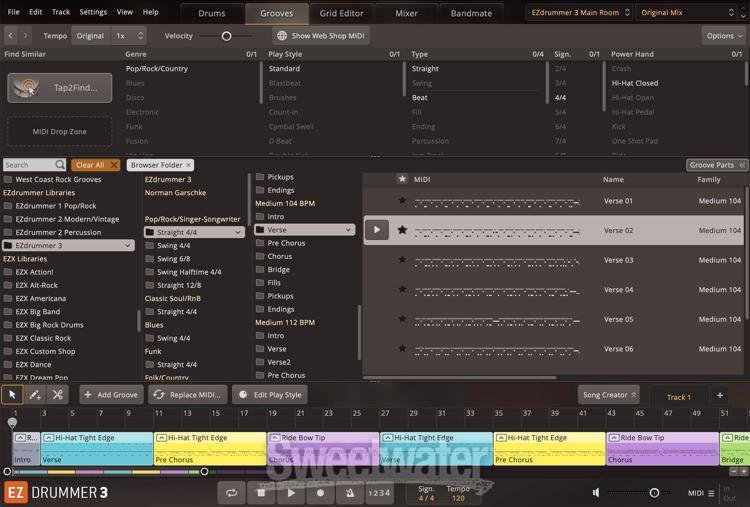The image size is (750, 507).
Task: Check the Bridge folder under Medium 104
Action: point(260,269)
